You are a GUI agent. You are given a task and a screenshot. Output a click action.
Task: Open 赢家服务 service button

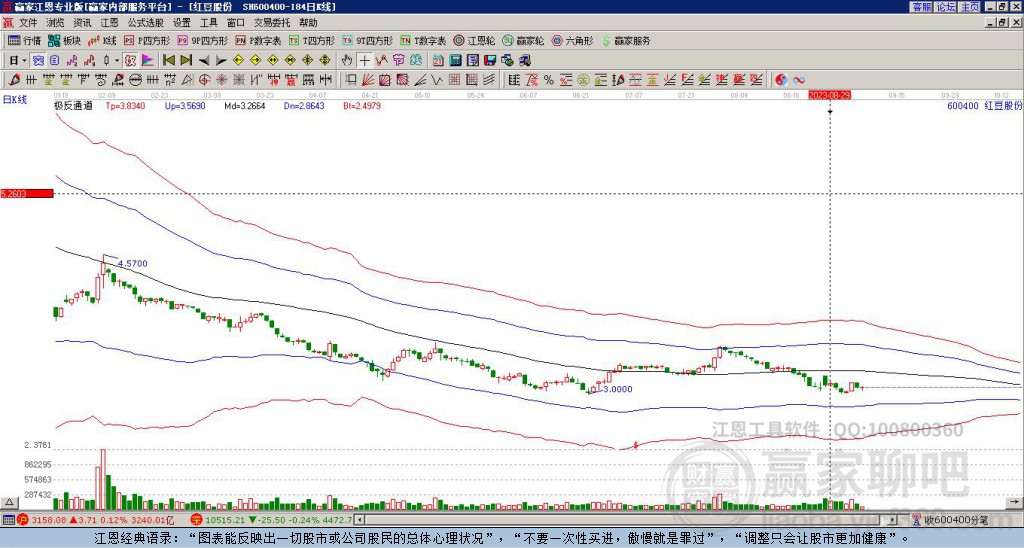tap(626, 40)
